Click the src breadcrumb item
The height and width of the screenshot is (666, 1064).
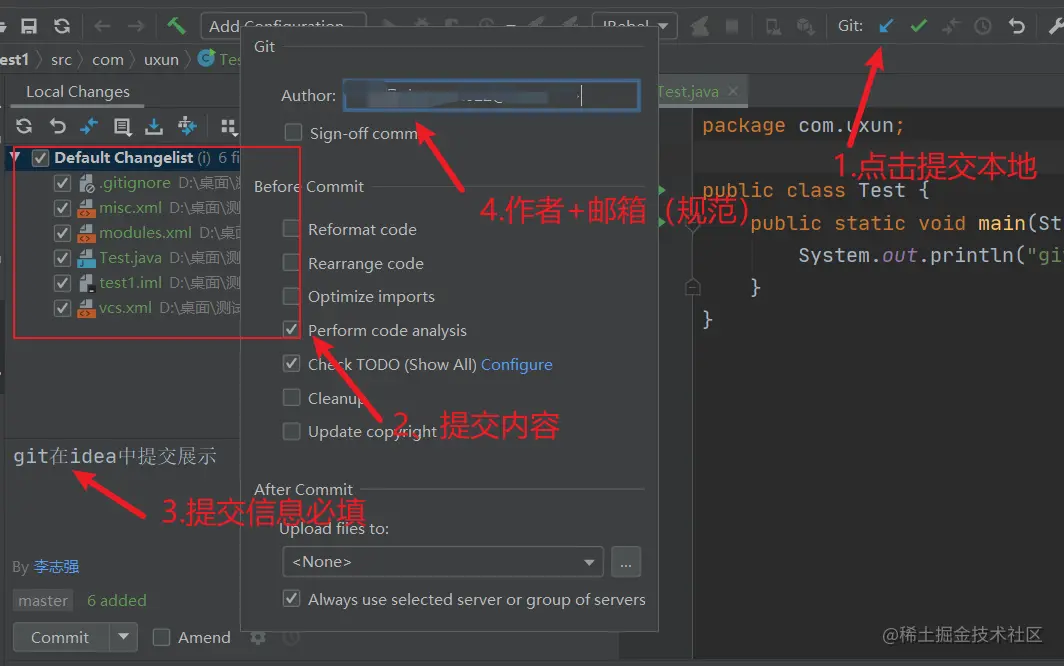tap(61, 60)
